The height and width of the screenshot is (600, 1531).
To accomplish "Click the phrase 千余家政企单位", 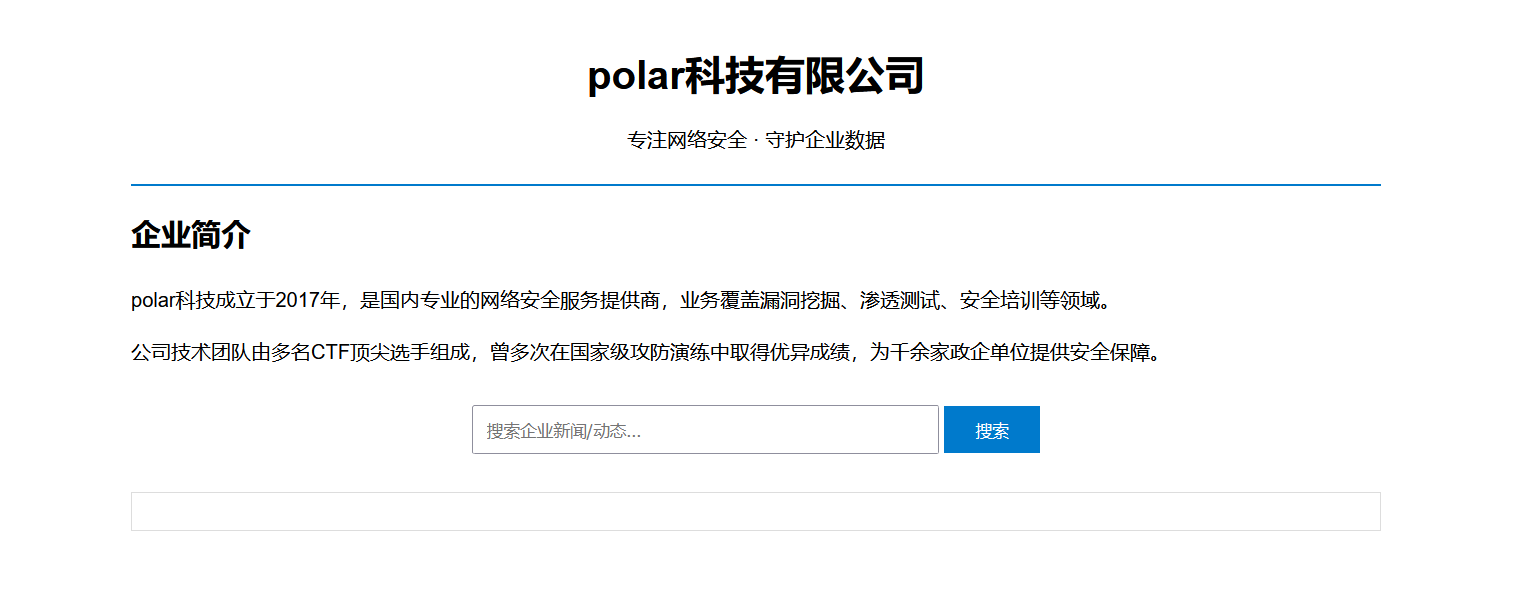I will coord(960,352).
